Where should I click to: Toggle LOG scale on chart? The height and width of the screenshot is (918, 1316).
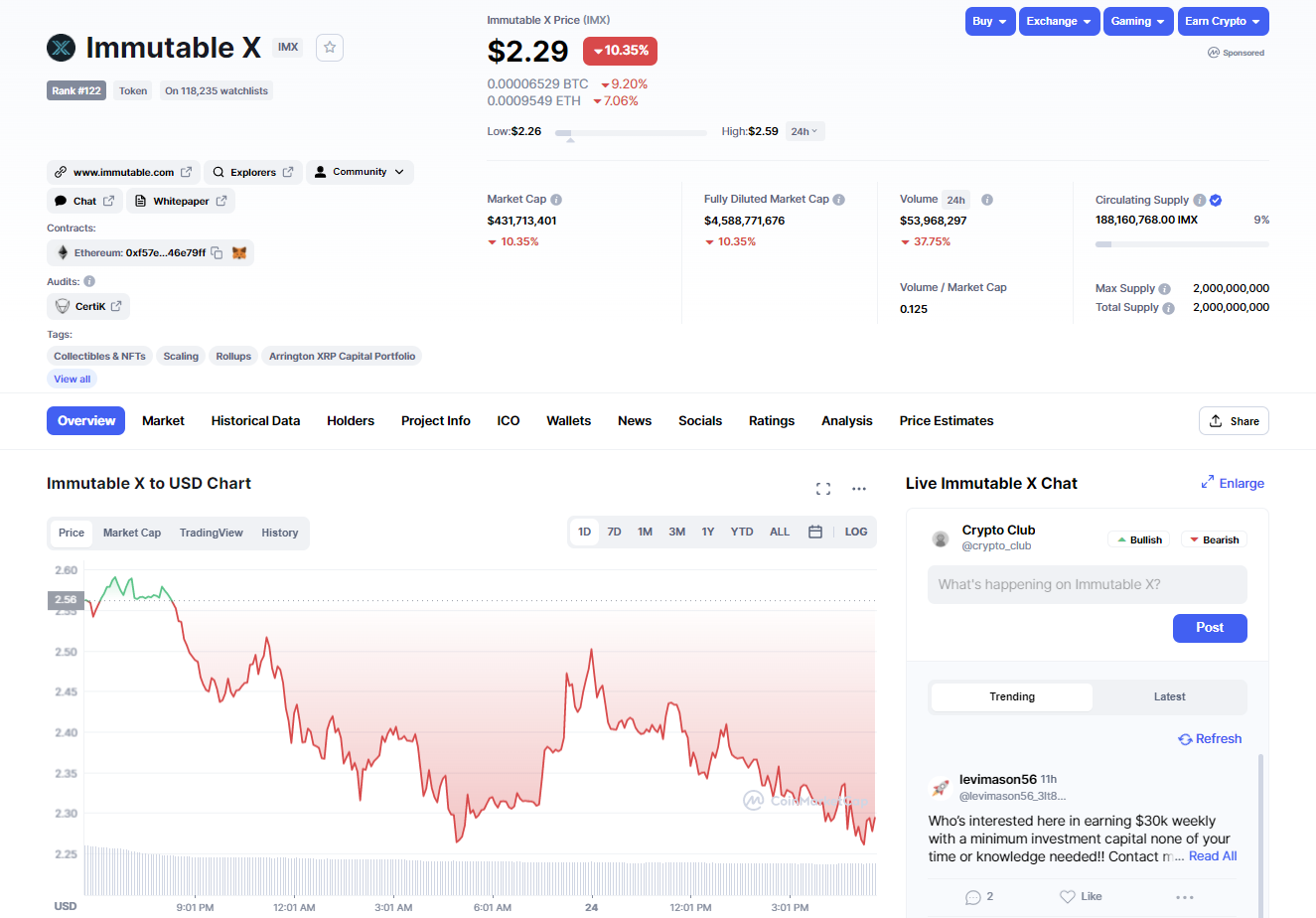855,533
